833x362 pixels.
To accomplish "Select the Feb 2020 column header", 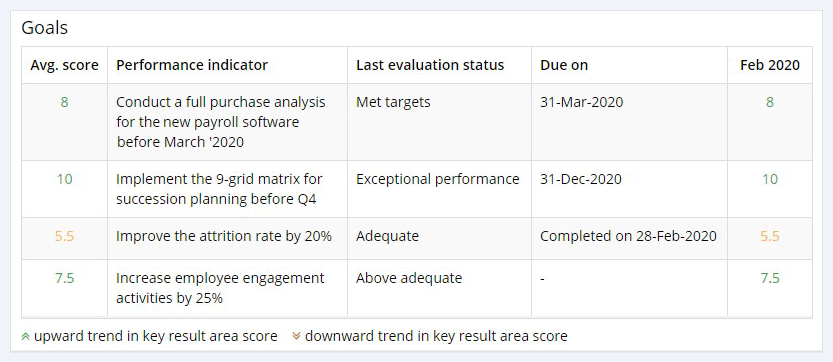I will pos(770,65).
